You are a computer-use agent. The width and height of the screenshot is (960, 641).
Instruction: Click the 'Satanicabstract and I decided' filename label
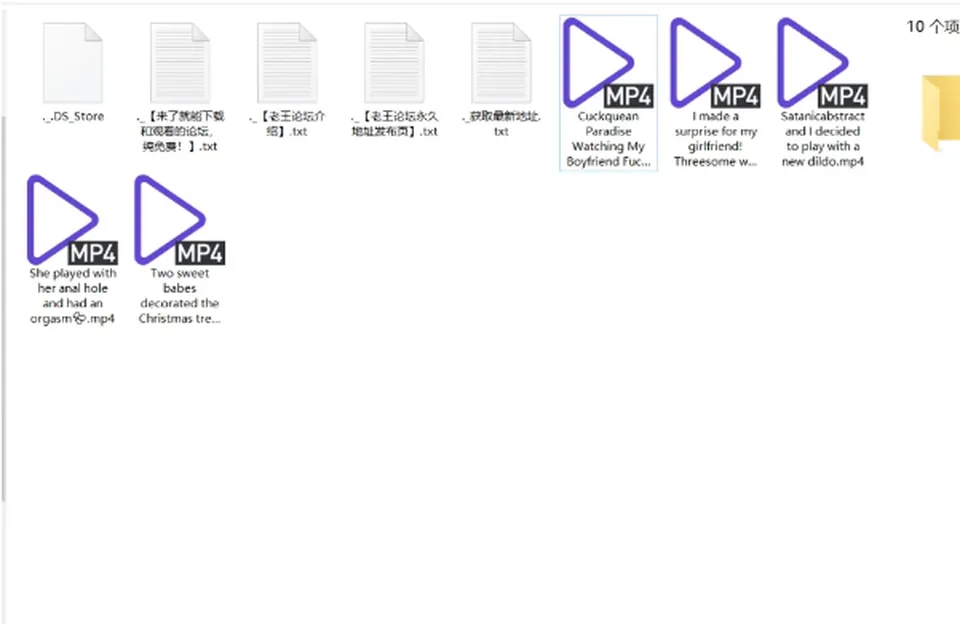[x=822, y=139]
